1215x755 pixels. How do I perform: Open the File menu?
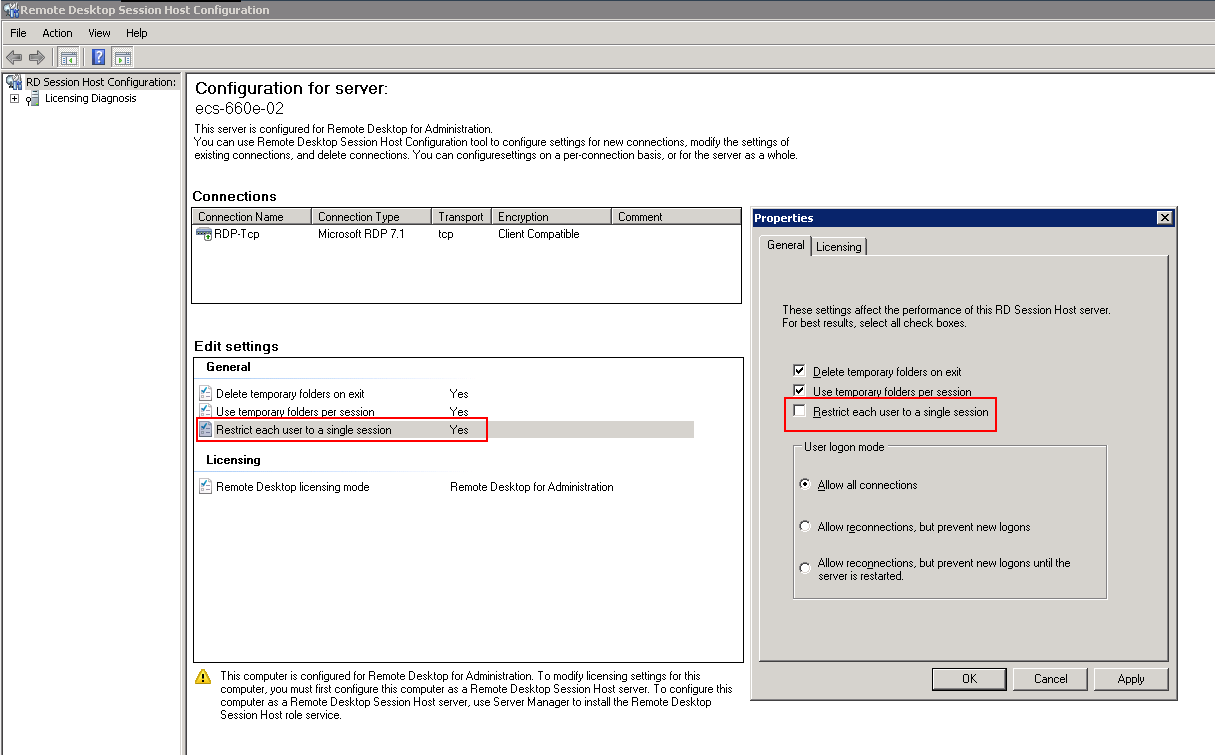click(18, 33)
